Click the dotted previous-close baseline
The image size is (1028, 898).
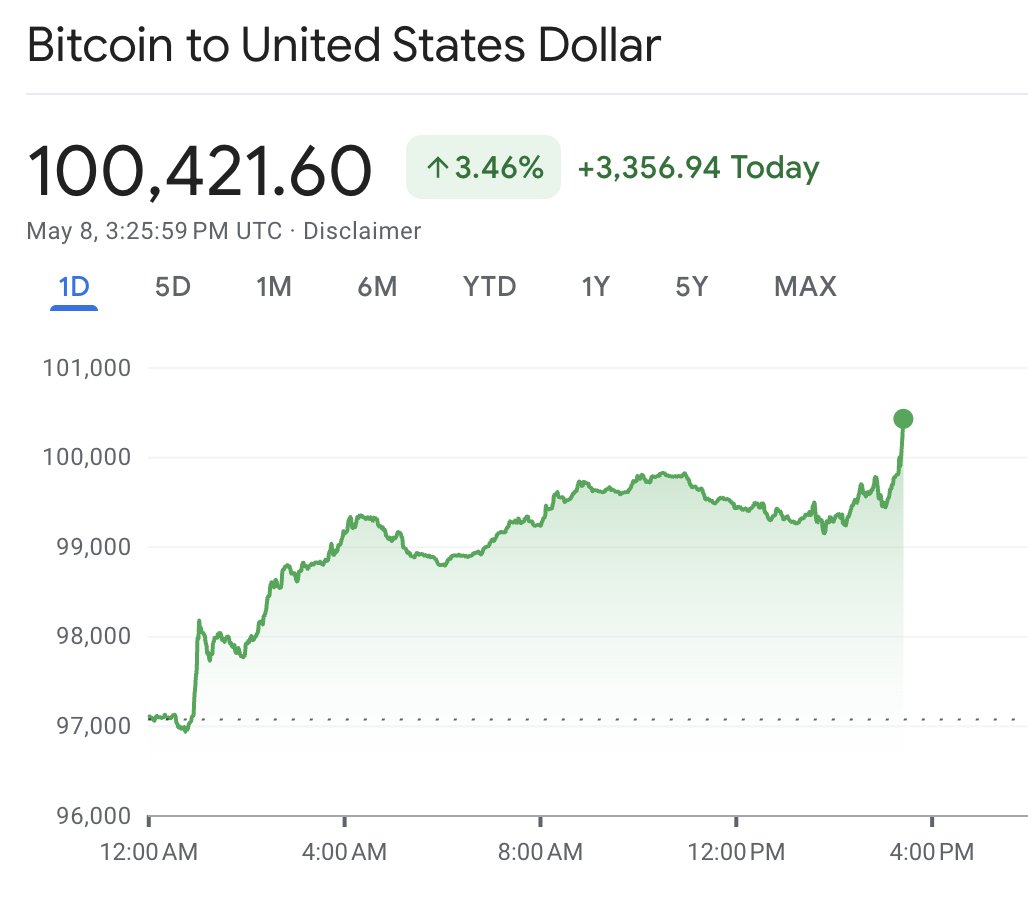click(x=550, y=717)
